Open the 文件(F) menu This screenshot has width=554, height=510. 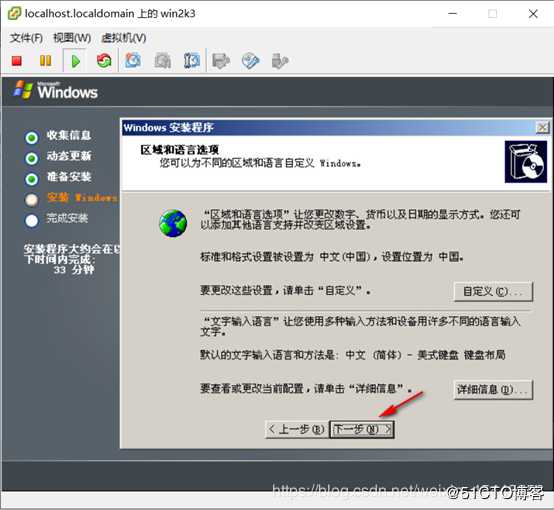click(x=26, y=38)
